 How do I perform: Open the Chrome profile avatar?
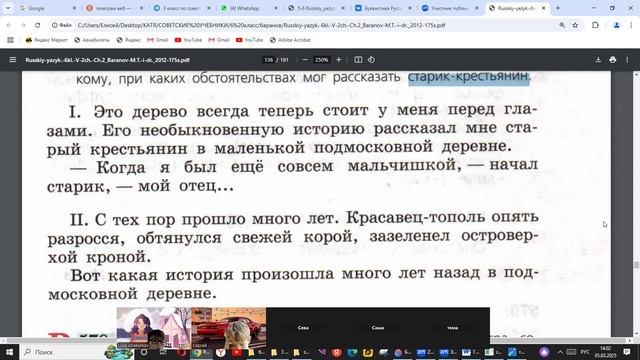617,25
